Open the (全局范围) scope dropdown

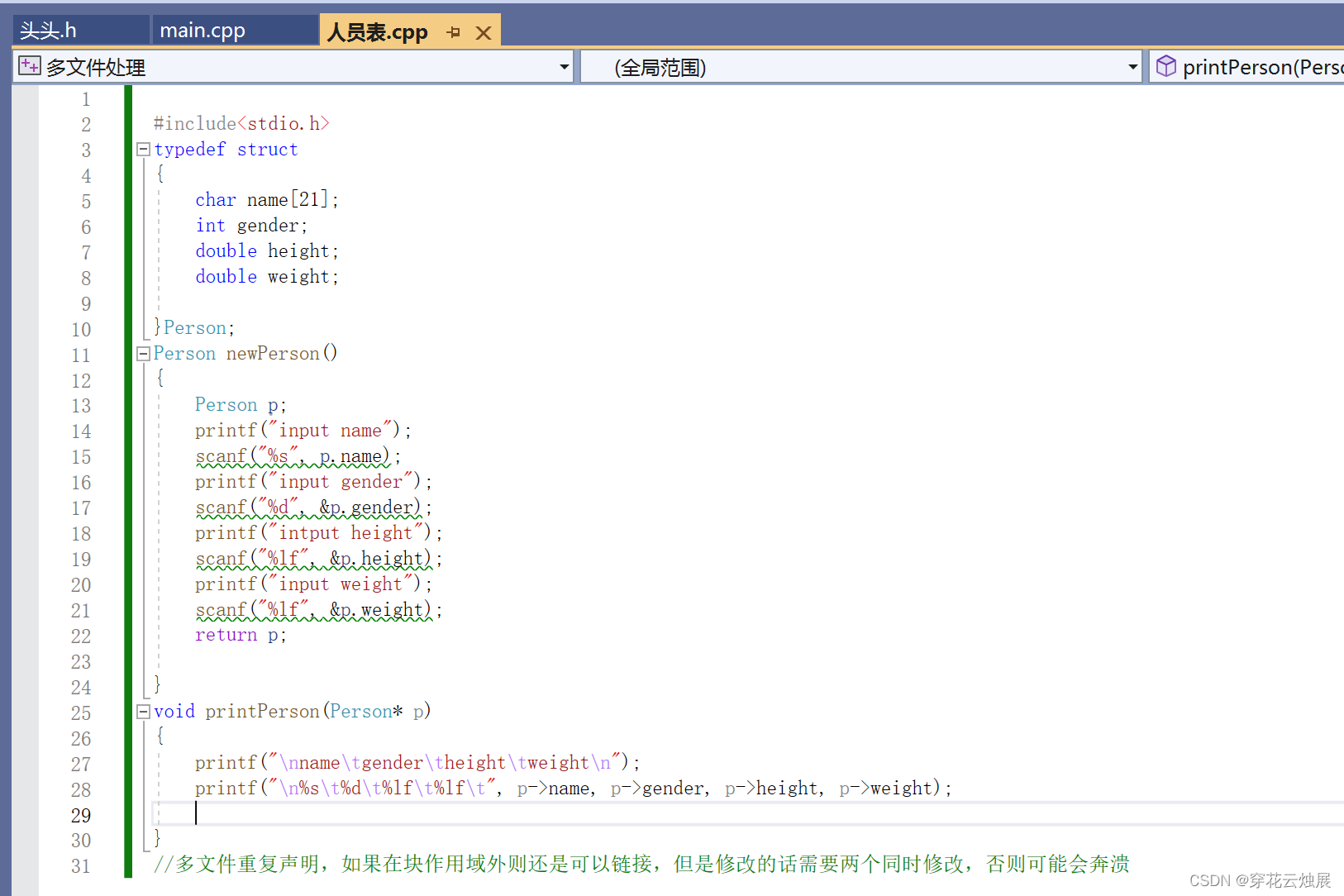click(x=1132, y=67)
